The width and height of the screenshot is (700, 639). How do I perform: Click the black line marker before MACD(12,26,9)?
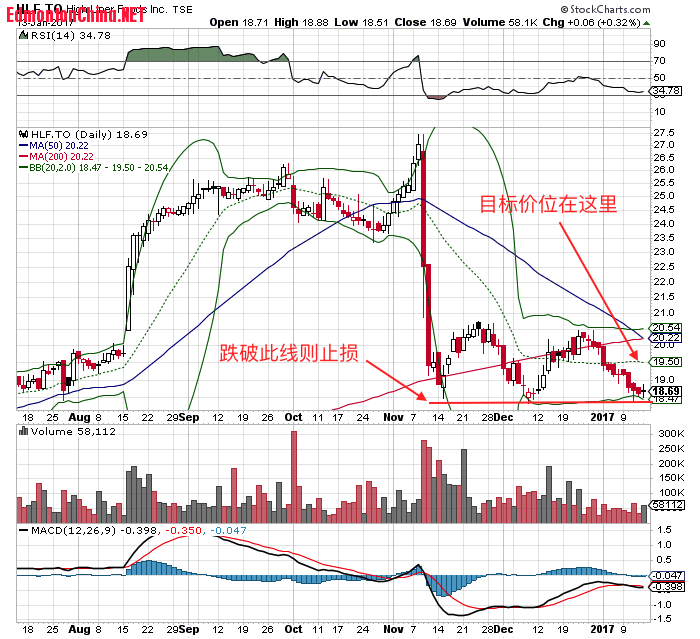[x=24, y=530]
